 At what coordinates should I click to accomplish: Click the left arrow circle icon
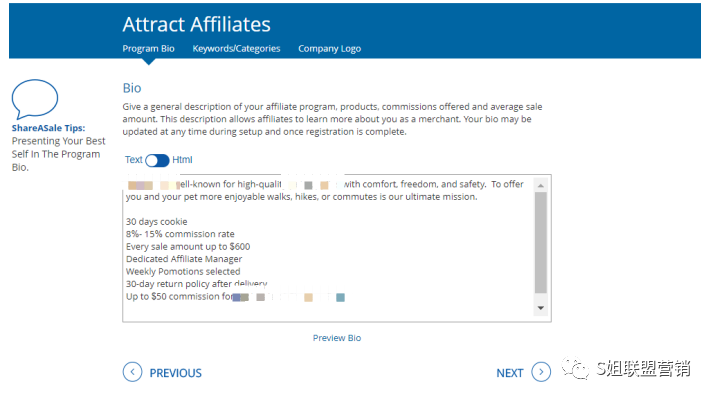point(132,372)
